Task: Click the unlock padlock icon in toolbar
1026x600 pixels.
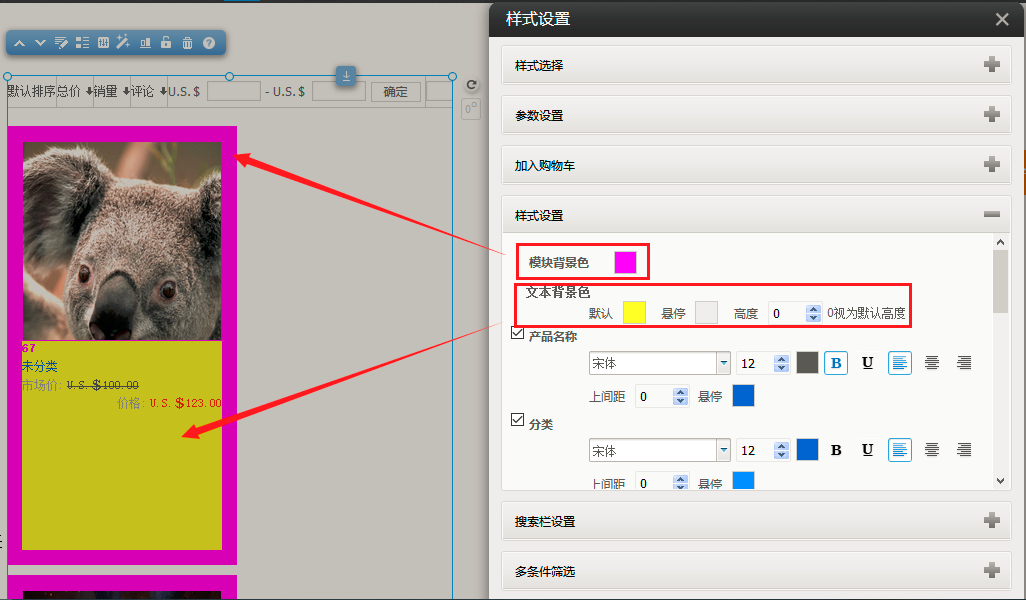Action: [166, 43]
